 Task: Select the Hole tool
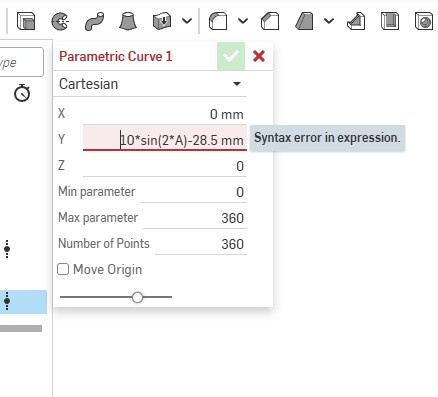(x=424, y=21)
